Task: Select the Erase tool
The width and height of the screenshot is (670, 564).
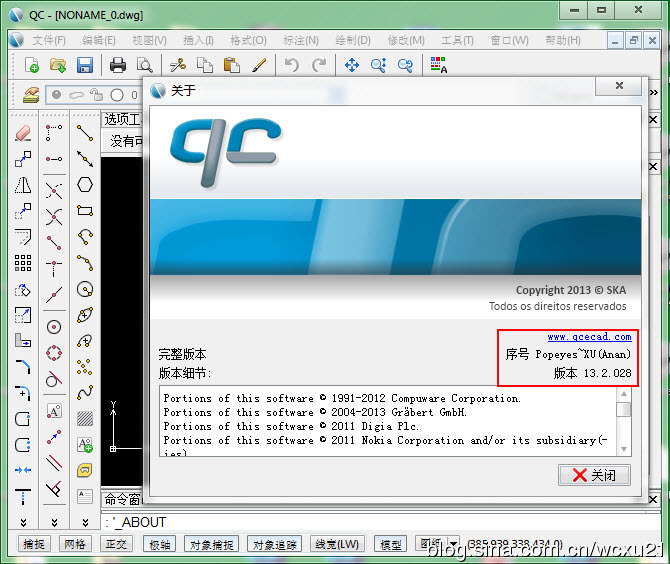Action: pyautogui.click(x=23, y=133)
